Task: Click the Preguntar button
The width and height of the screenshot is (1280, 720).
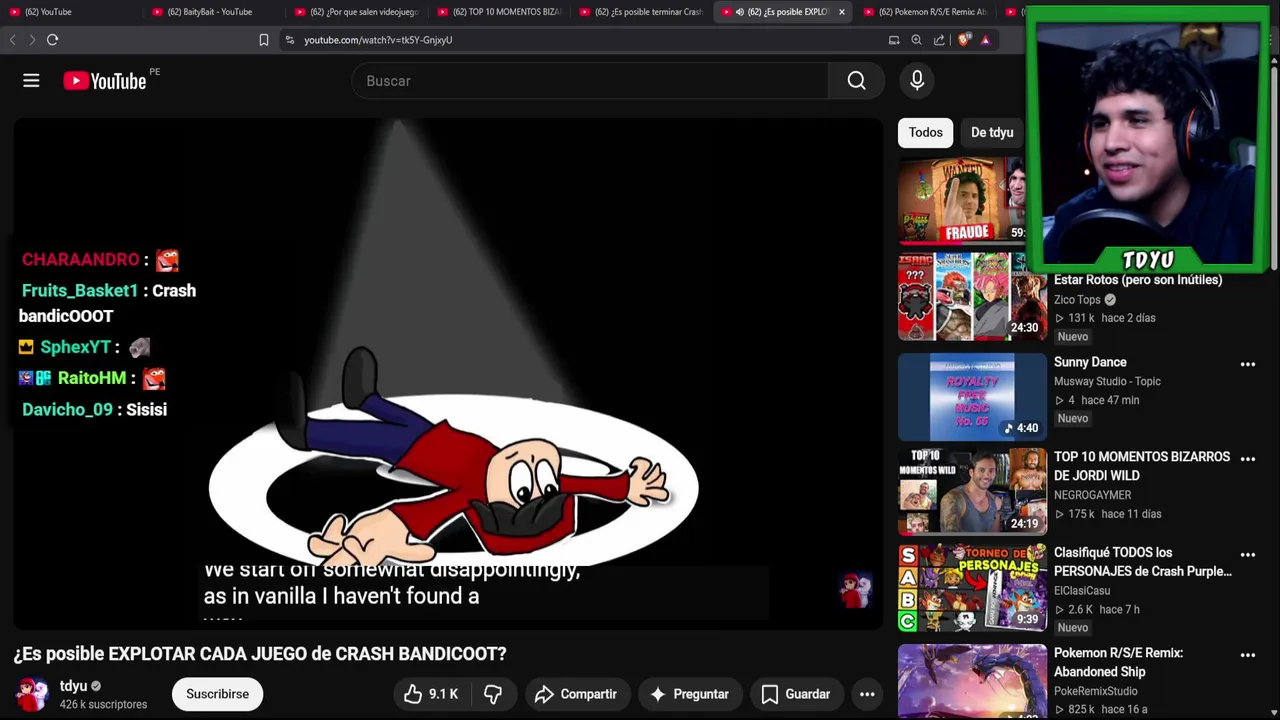Action: pyautogui.click(x=689, y=694)
